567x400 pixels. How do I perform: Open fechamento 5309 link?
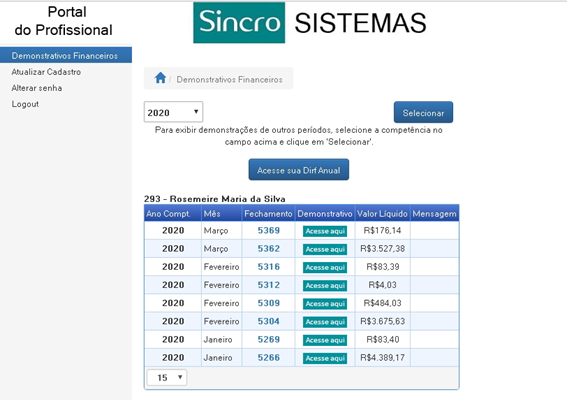pyautogui.click(x=269, y=303)
